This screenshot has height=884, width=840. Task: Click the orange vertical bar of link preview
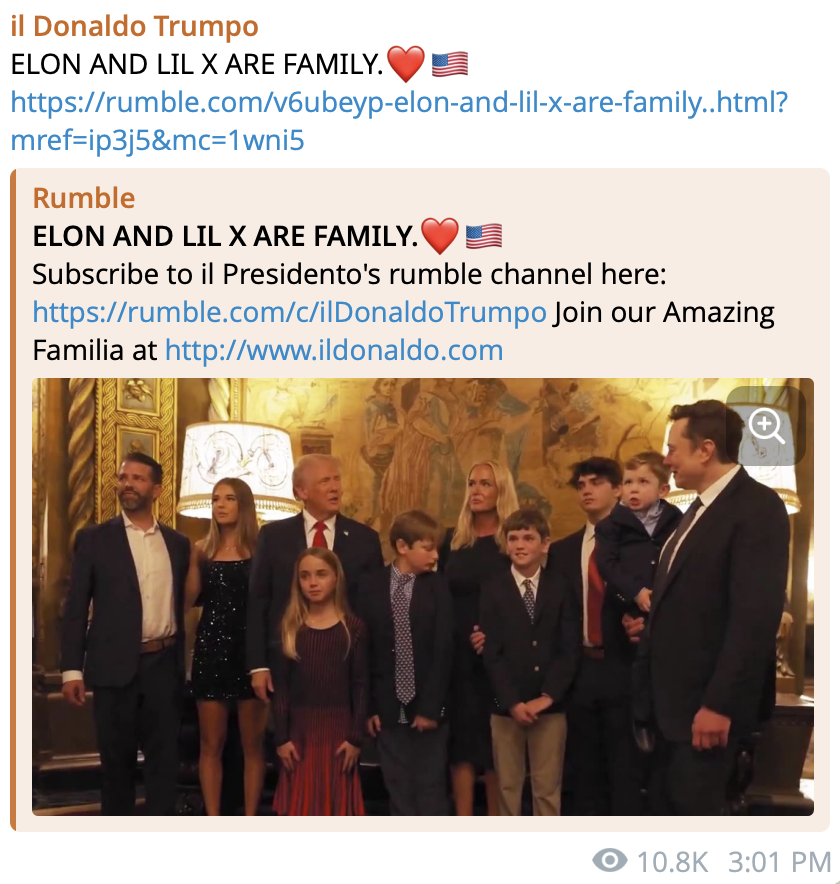pos(14,500)
